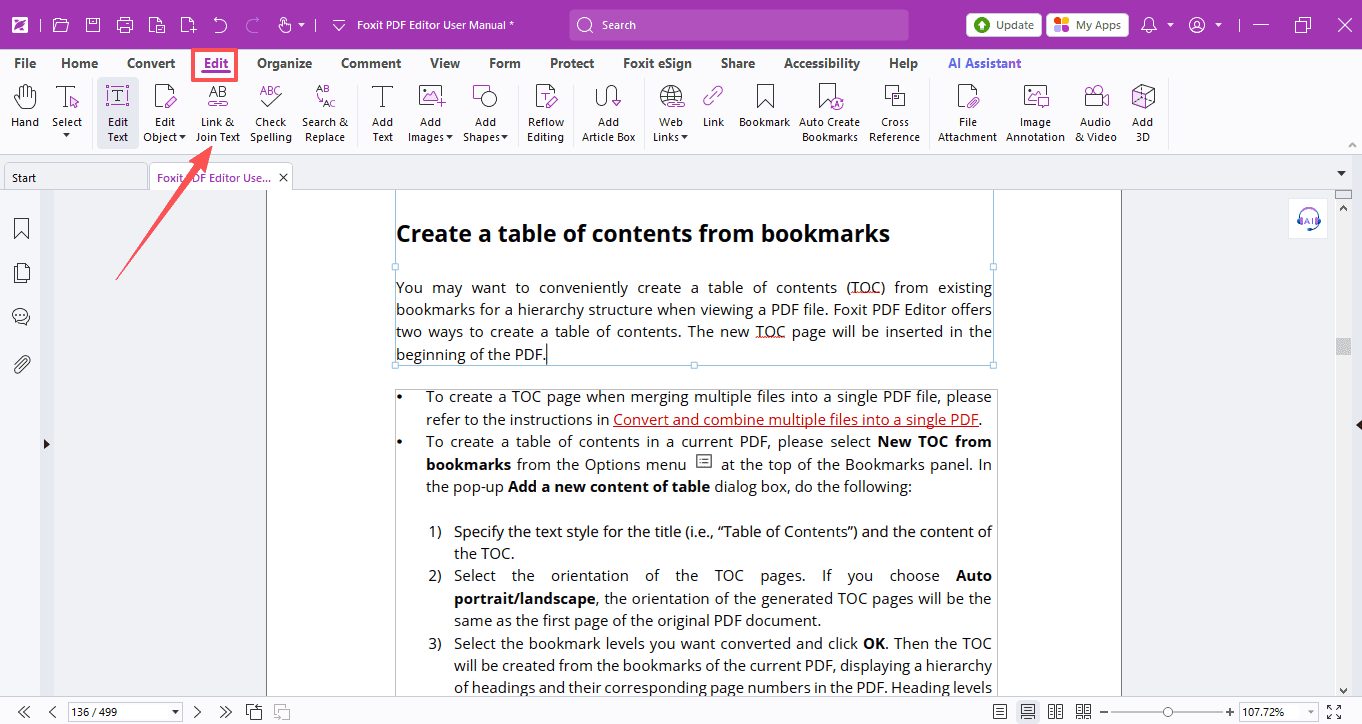The height and width of the screenshot is (724, 1362).
Task: Open the Bookmarks side panel
Action: [21, 229]
